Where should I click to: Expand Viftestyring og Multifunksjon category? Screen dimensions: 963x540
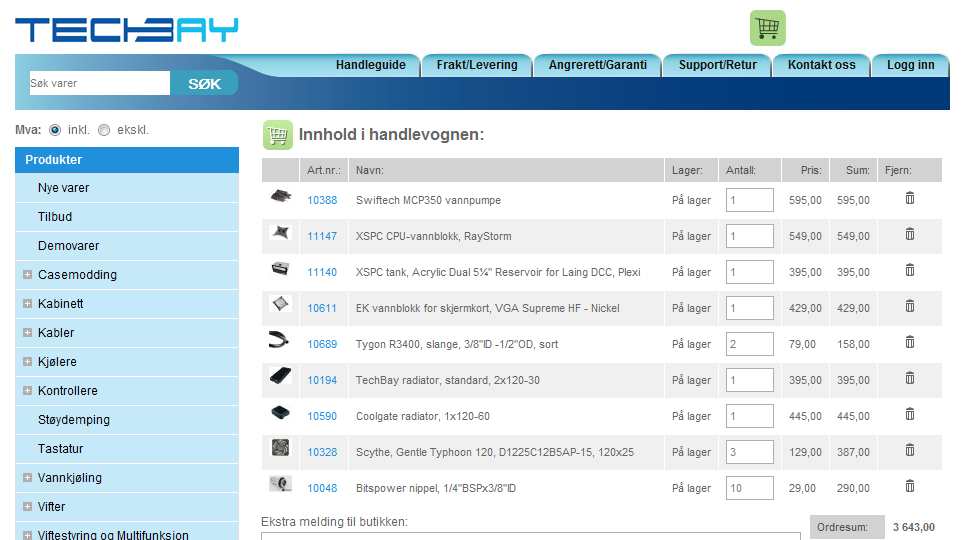[27, 535]
